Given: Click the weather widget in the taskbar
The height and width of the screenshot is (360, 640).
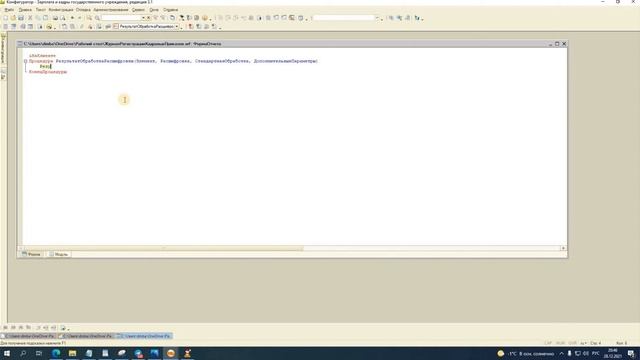Looking at the screenshot, I should point(525,353).
